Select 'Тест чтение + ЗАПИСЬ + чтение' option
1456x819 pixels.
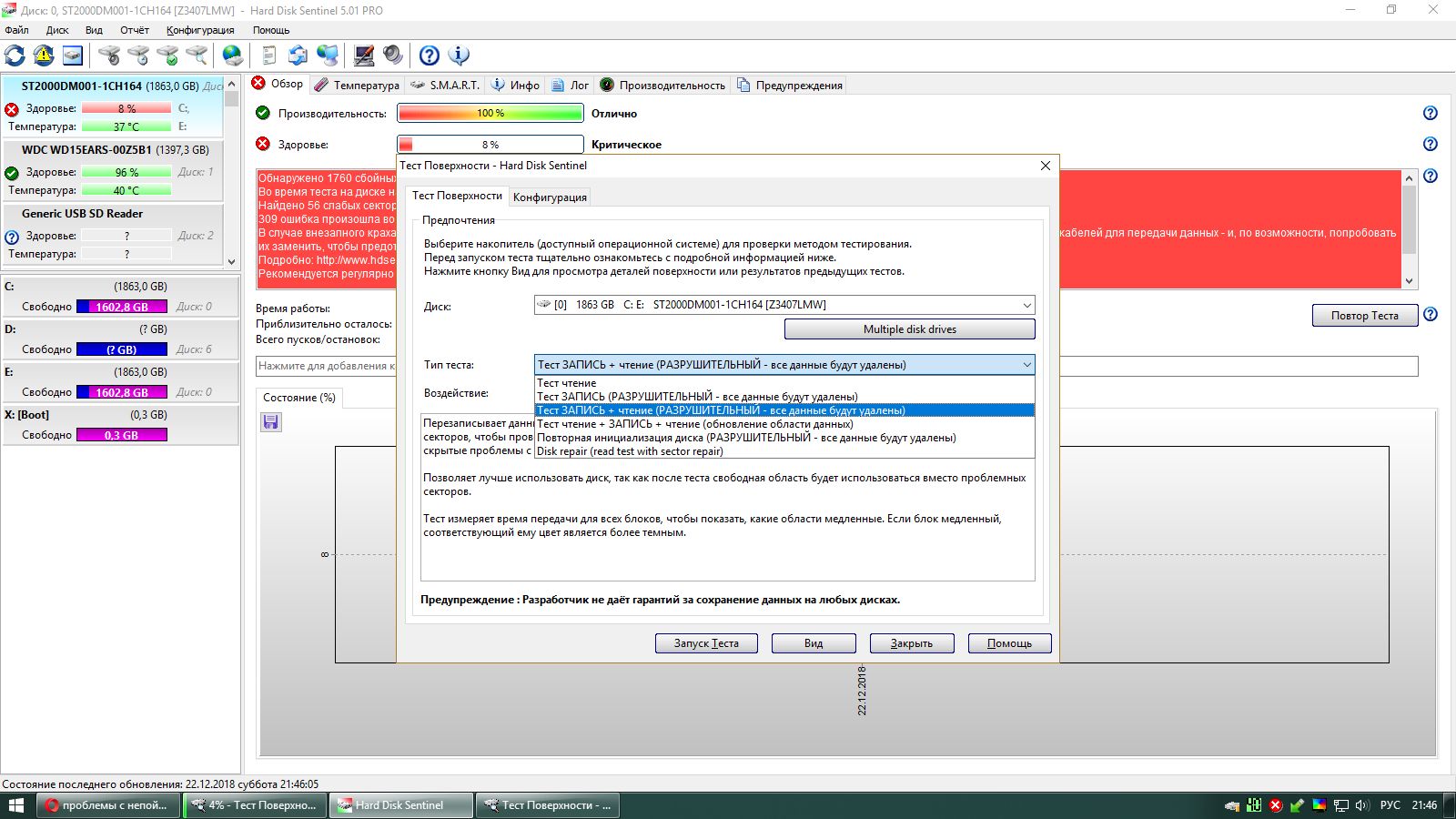coord(784,424)
